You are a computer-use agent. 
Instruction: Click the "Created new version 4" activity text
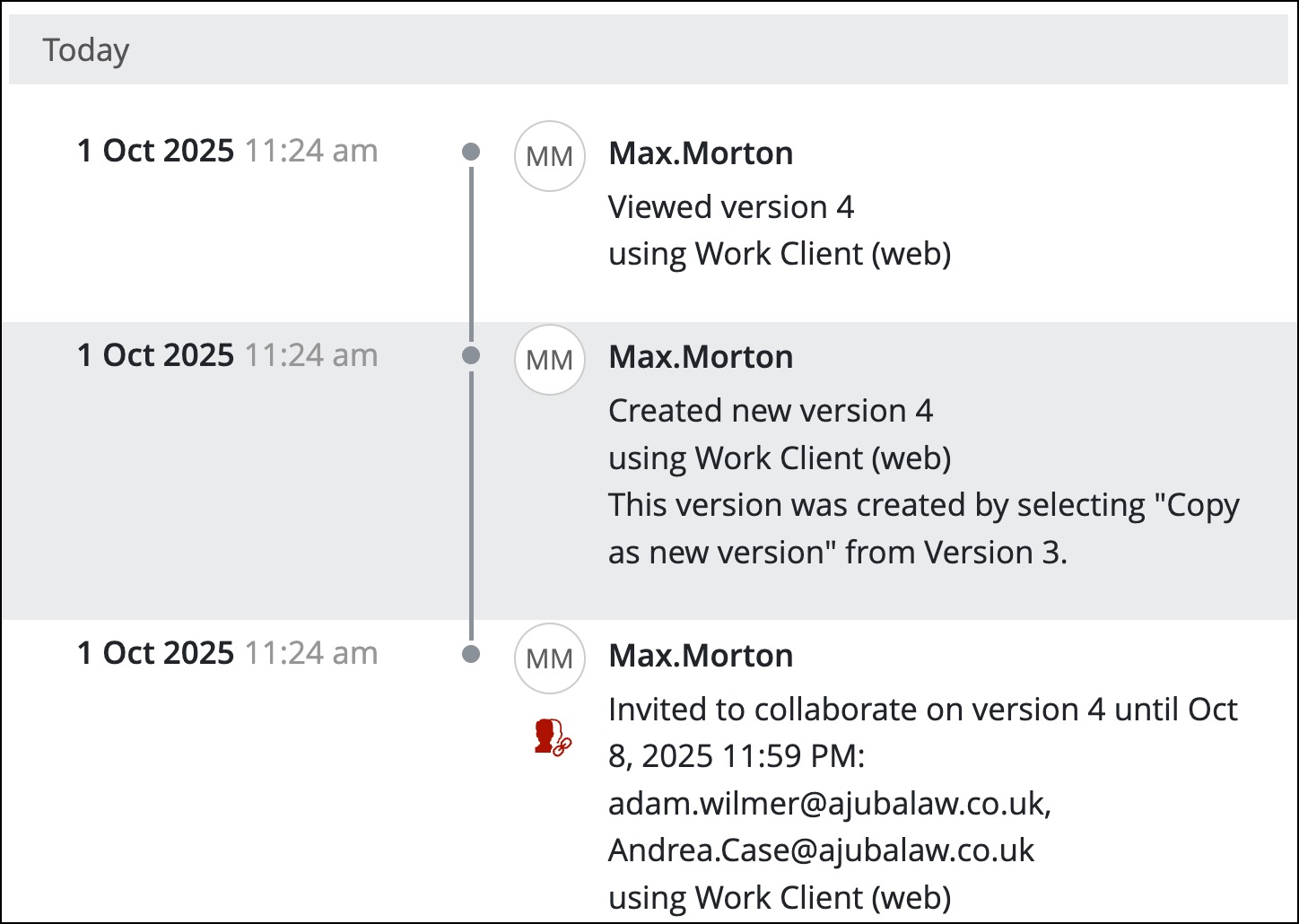(x=770, y=411)
